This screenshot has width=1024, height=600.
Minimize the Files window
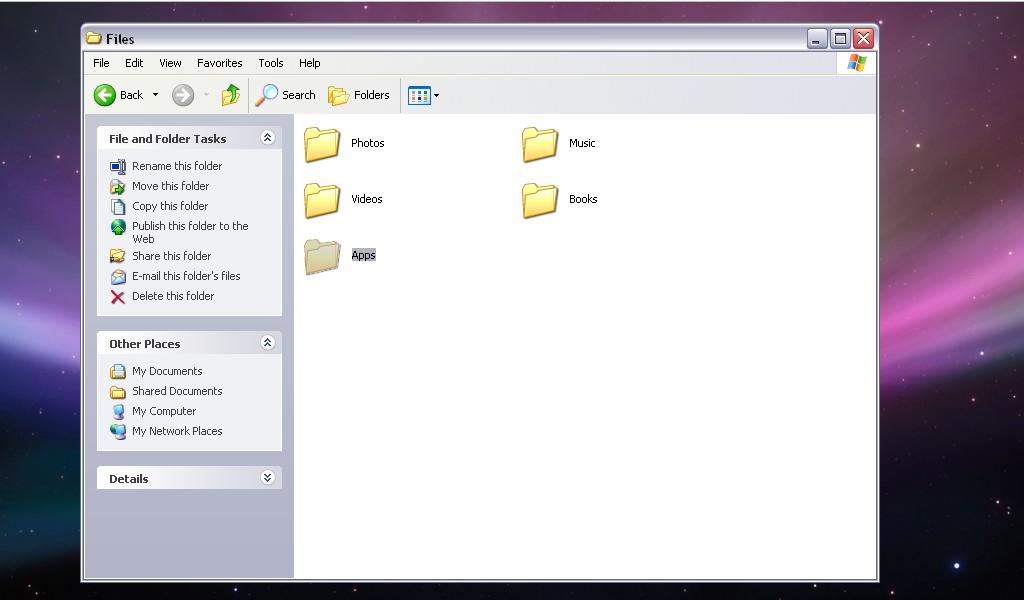817,39
